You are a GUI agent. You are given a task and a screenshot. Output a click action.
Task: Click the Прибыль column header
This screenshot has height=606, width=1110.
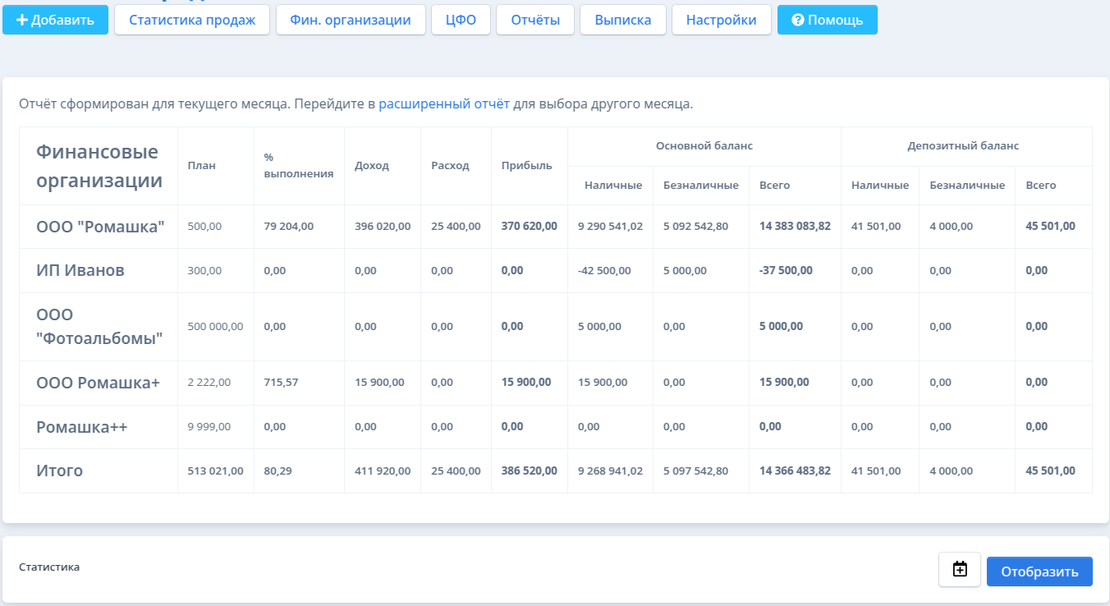pos(526,166)
